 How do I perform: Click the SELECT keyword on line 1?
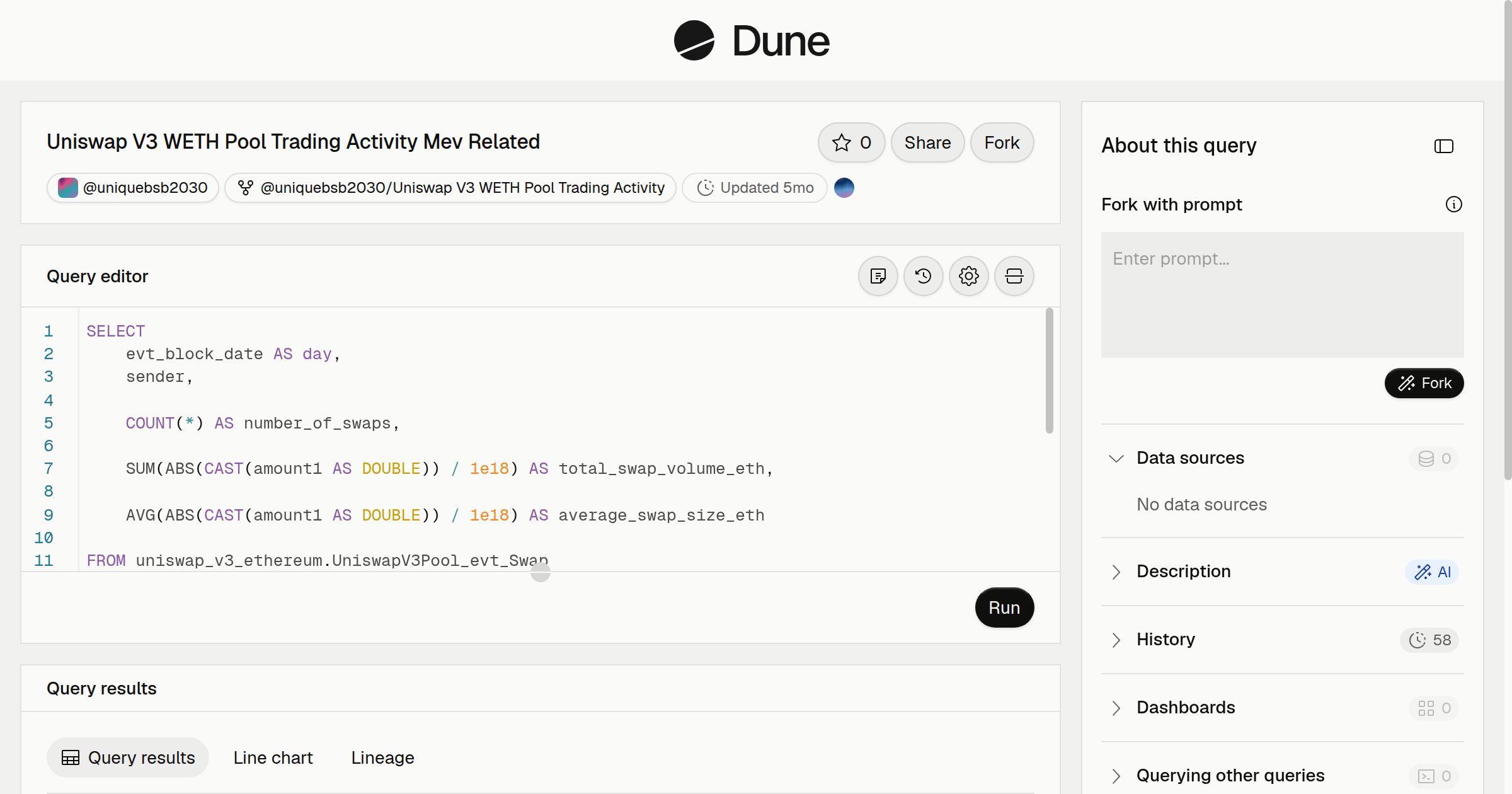(x=115, y=331)
